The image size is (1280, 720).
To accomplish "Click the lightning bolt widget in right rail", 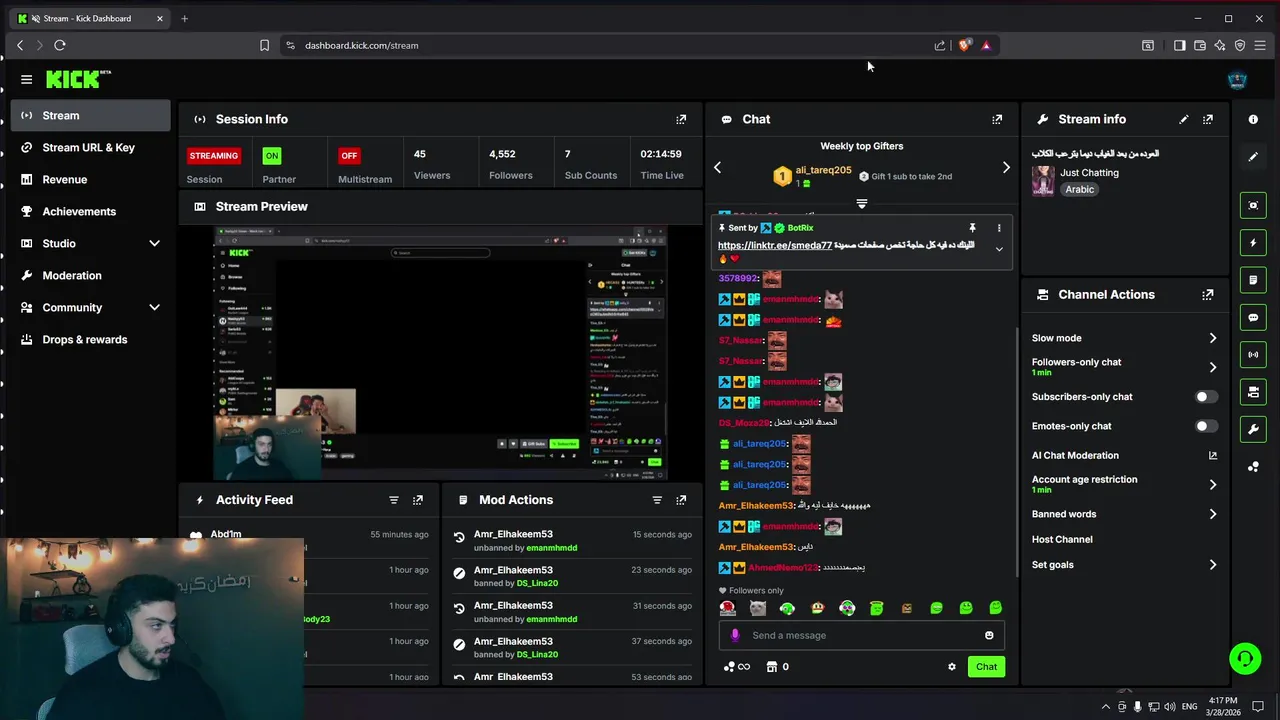I will pyautogui.click(x=1253, y=243).
